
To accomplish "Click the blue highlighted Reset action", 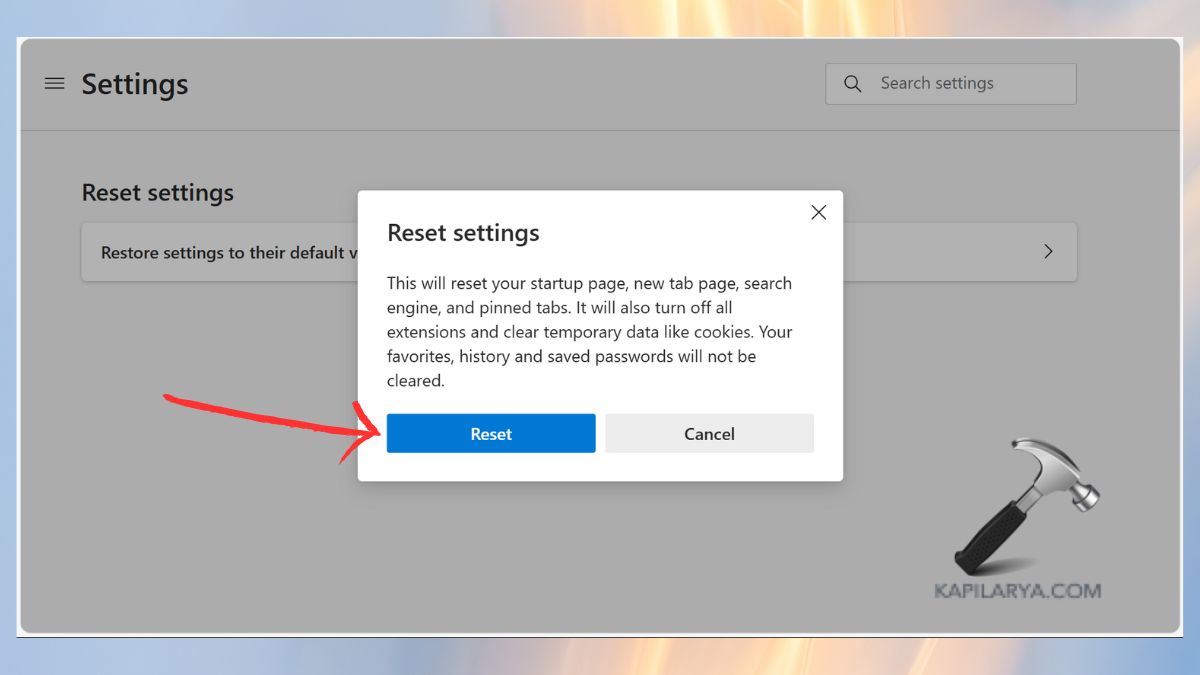I will (490, 433).
